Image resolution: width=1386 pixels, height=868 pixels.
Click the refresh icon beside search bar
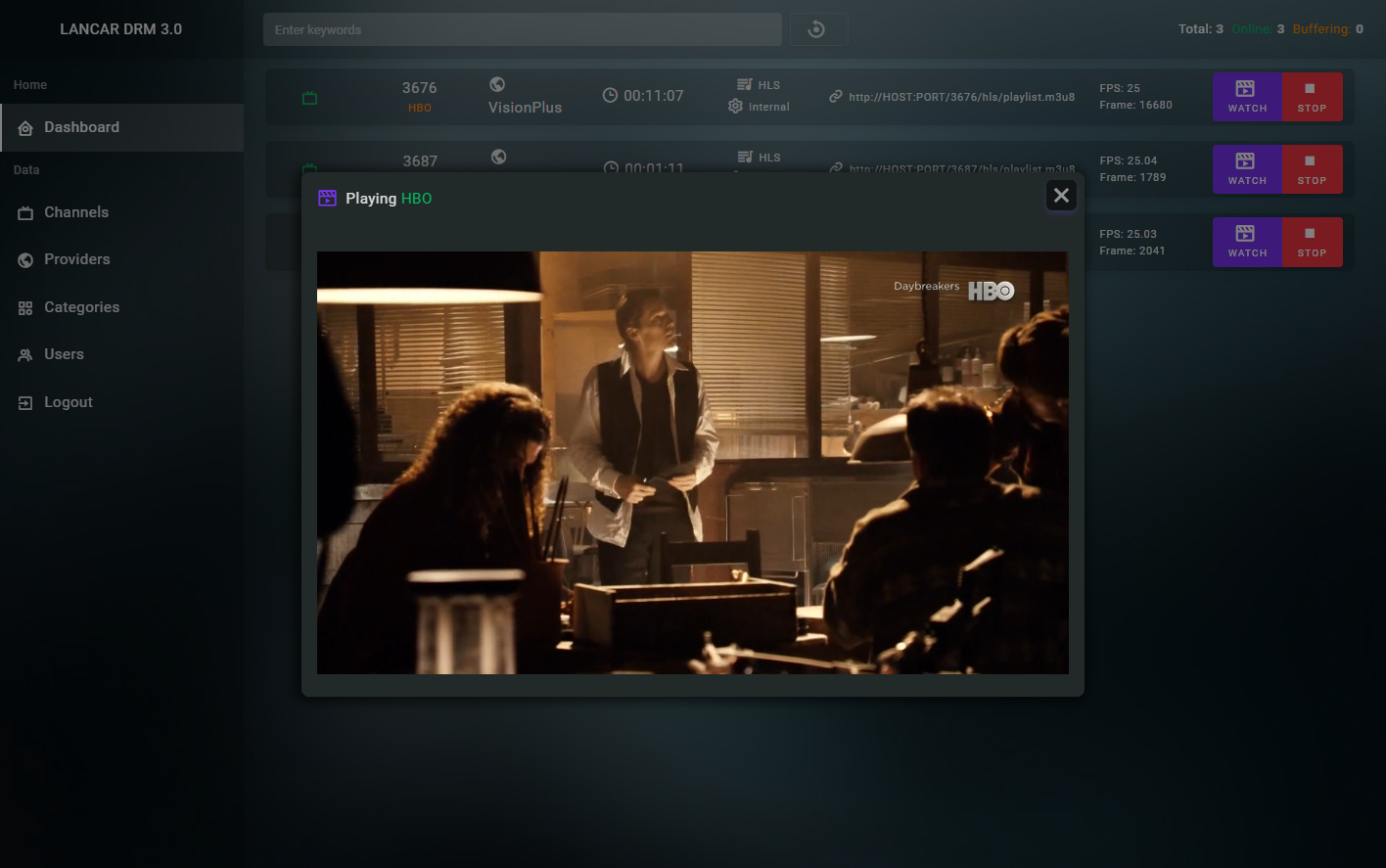tap(816, 29)
